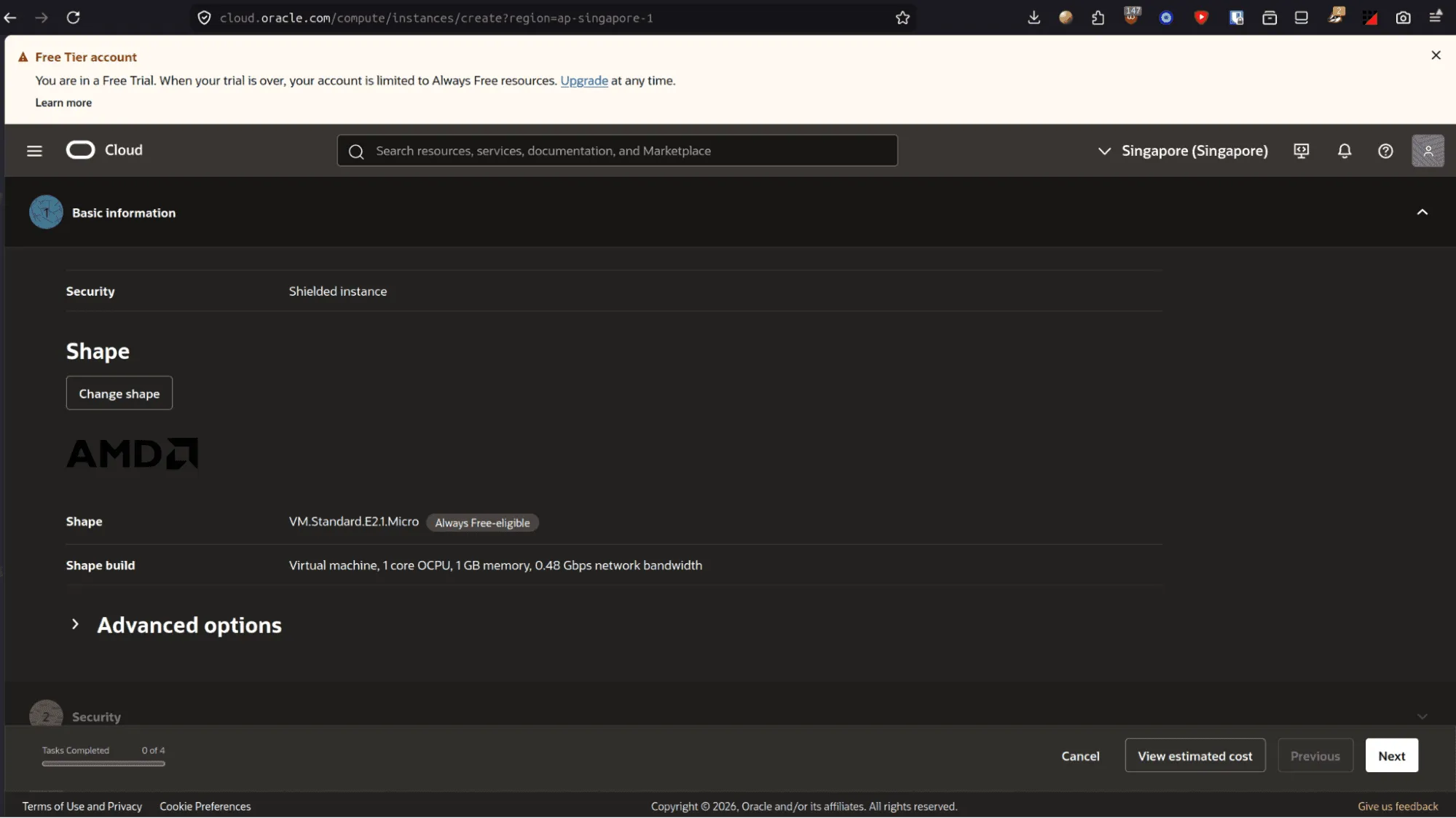The height and width of the screenshot is (818, 1456).
Task: Click Give us feedback link
Action: coord(1398,806)
